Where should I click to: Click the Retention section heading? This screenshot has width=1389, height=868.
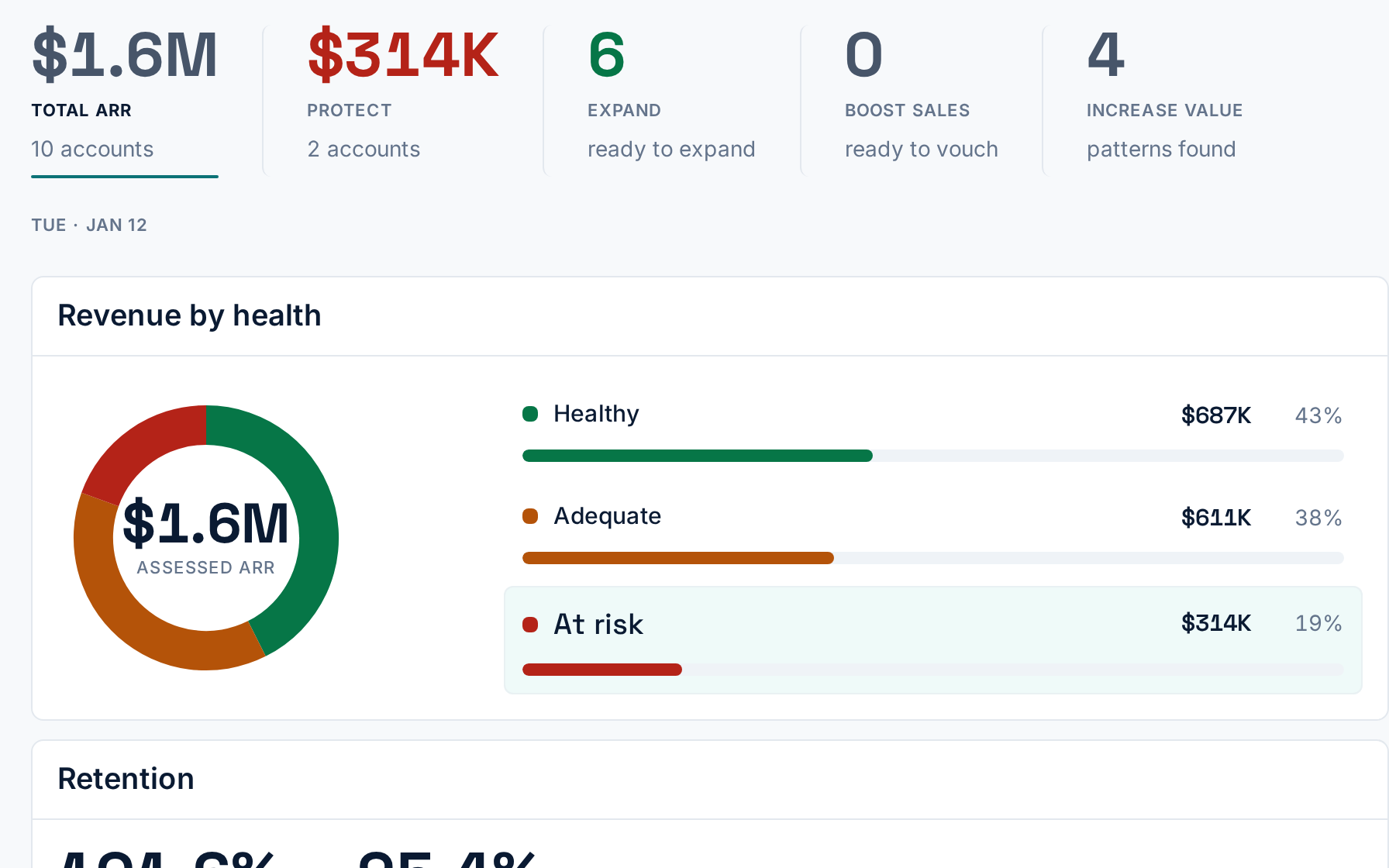coord(126,779)
